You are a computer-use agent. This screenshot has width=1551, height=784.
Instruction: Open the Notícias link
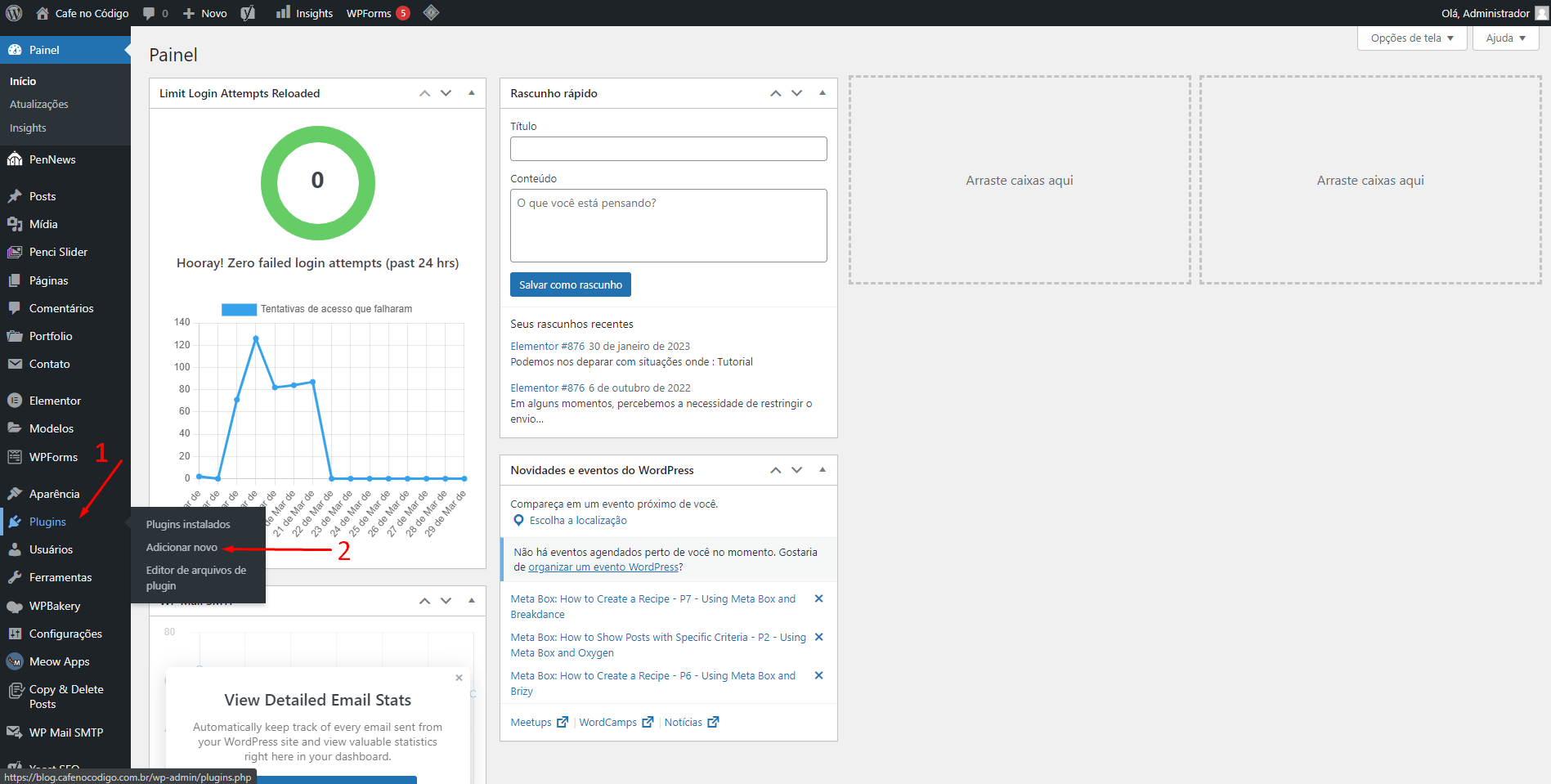[692, 722]
